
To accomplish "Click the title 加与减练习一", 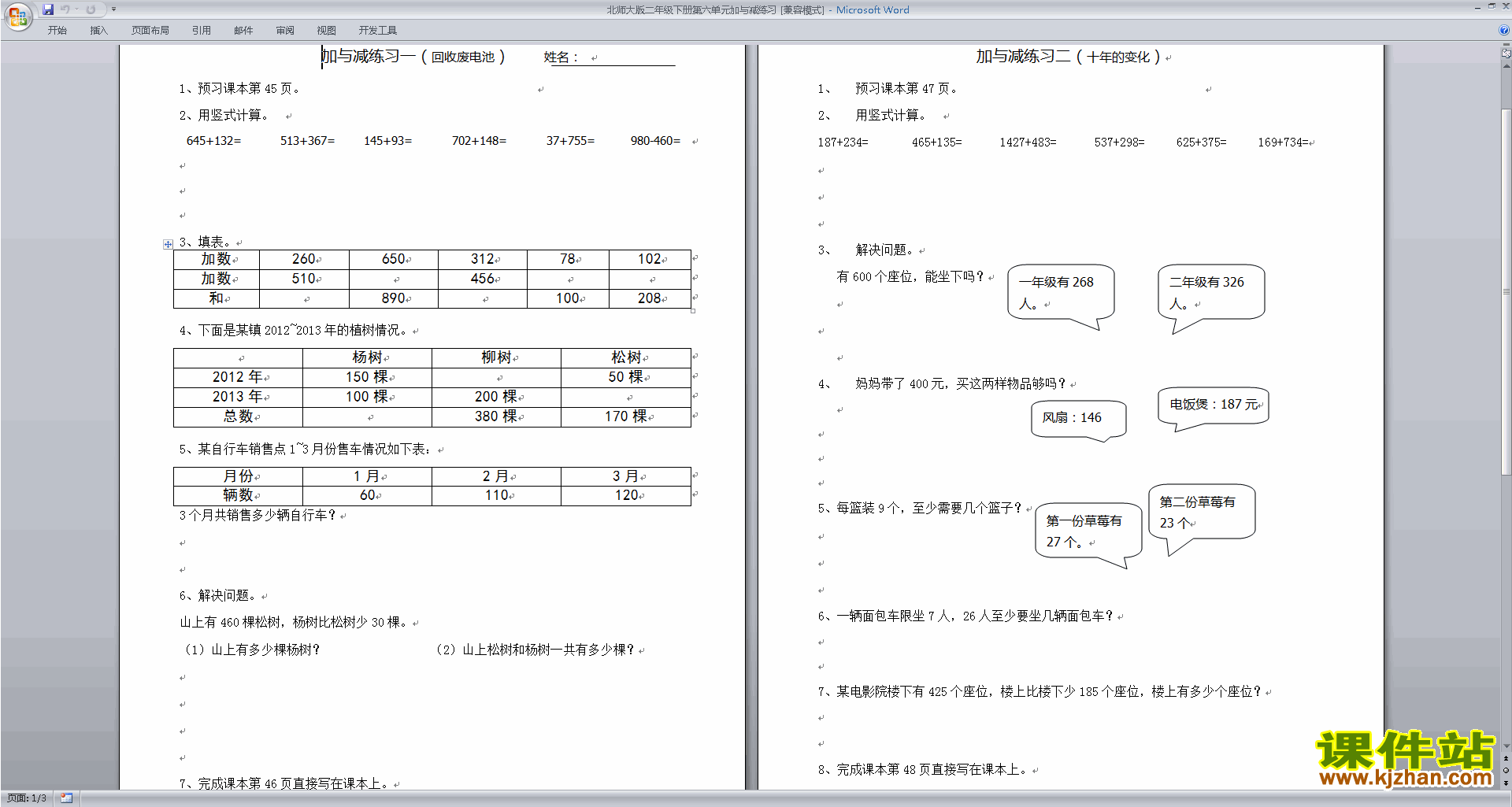I will tap(369, 57).
